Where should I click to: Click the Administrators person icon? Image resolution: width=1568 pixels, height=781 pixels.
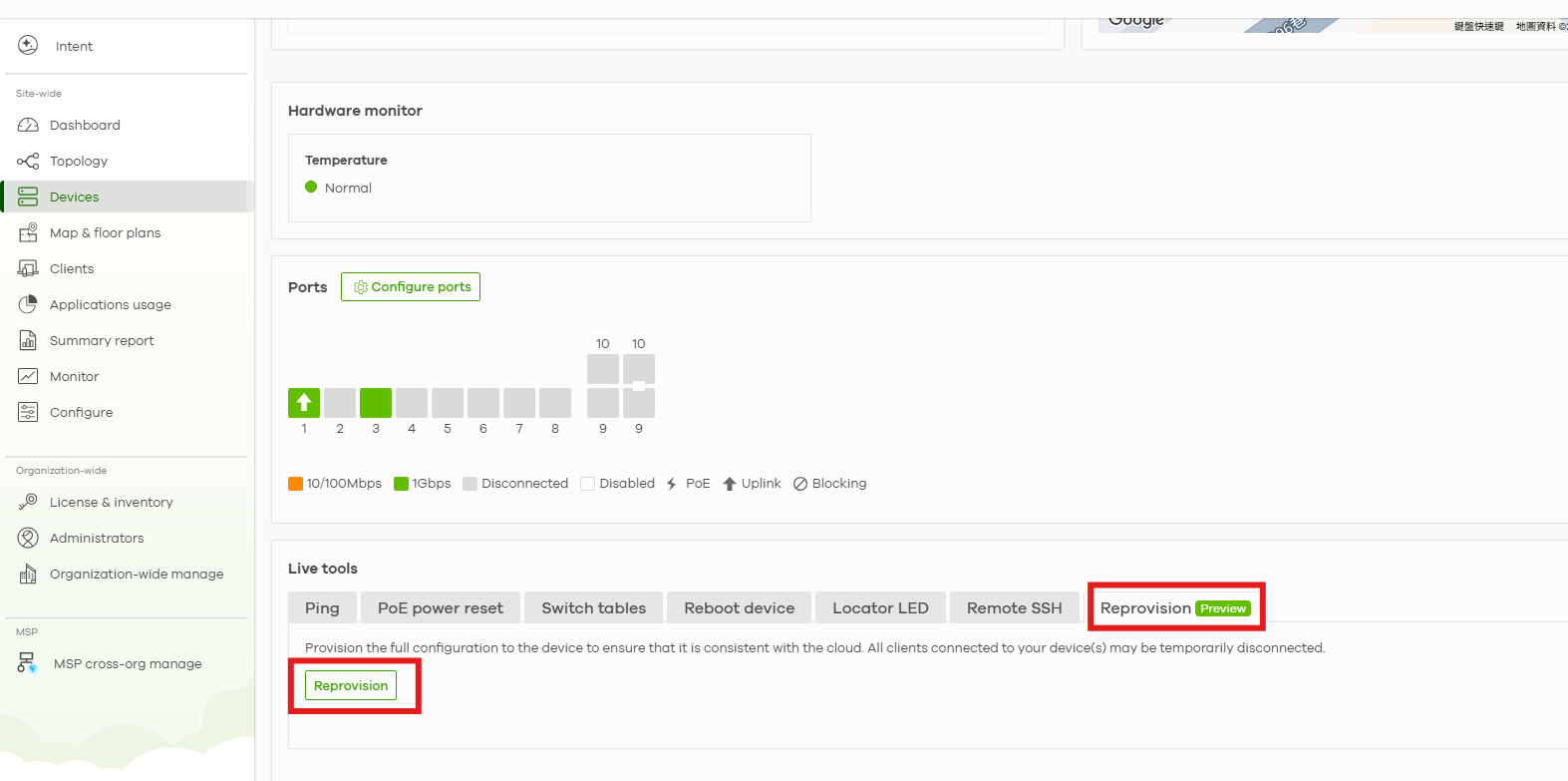[x=28, y=538]
